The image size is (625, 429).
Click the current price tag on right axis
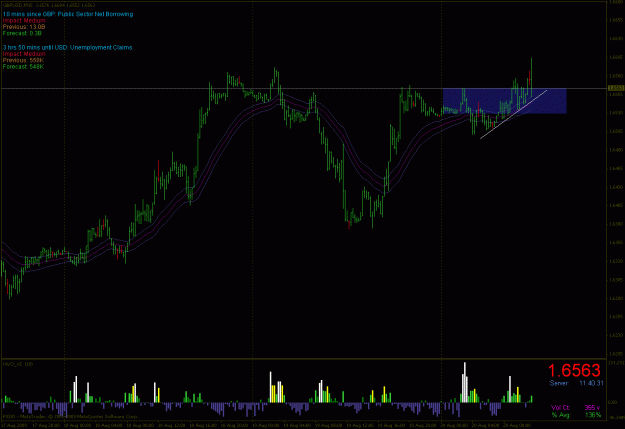click(x=616, y=88)
